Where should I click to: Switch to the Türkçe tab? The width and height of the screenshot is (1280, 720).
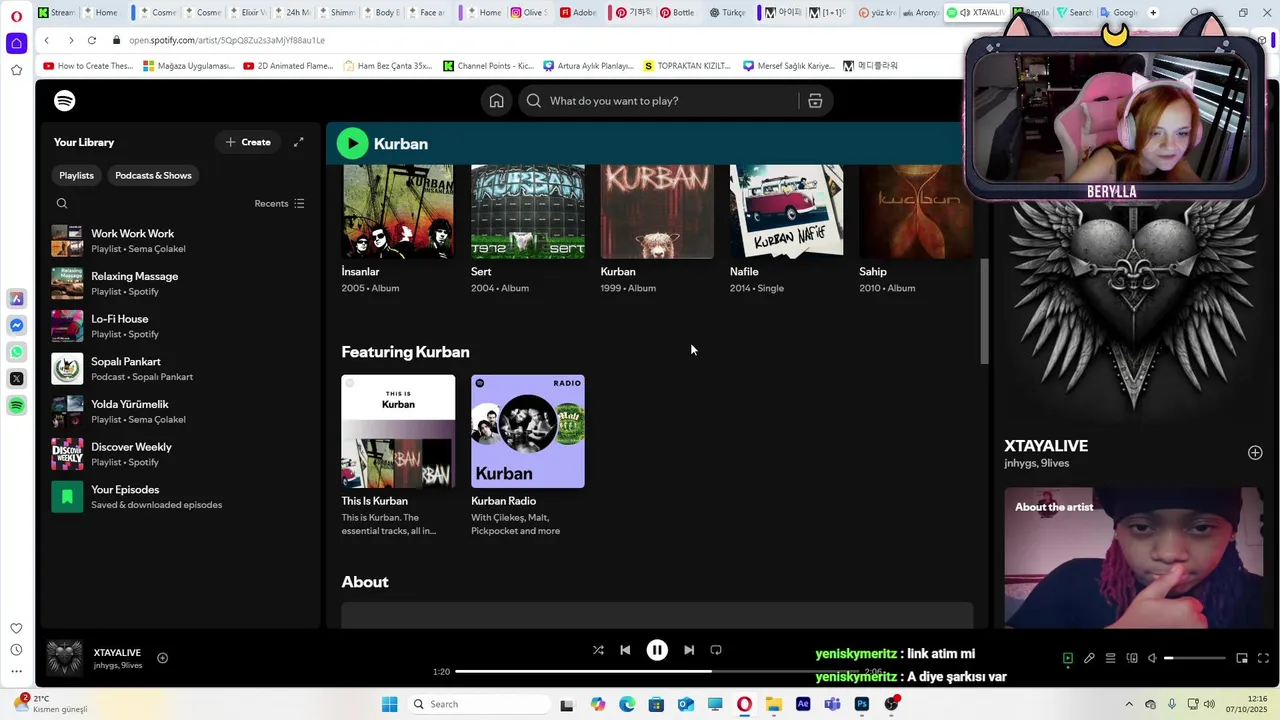point(727,13)
